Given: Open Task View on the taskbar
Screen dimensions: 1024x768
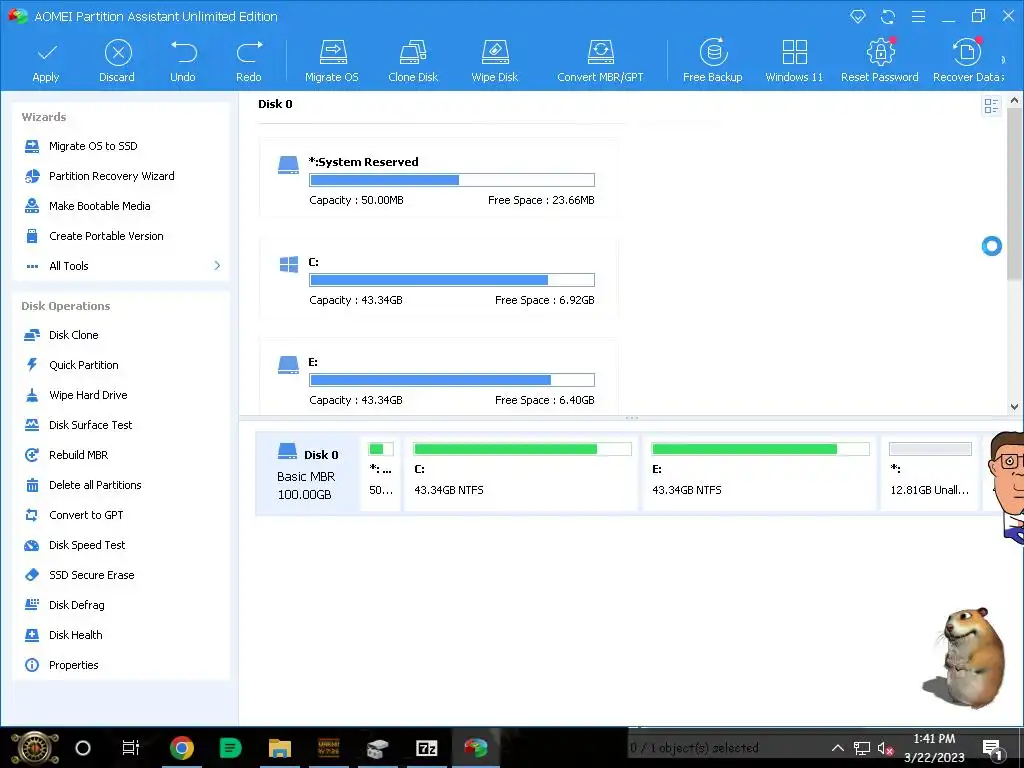Looking at the screenshot, I should 131,748.
